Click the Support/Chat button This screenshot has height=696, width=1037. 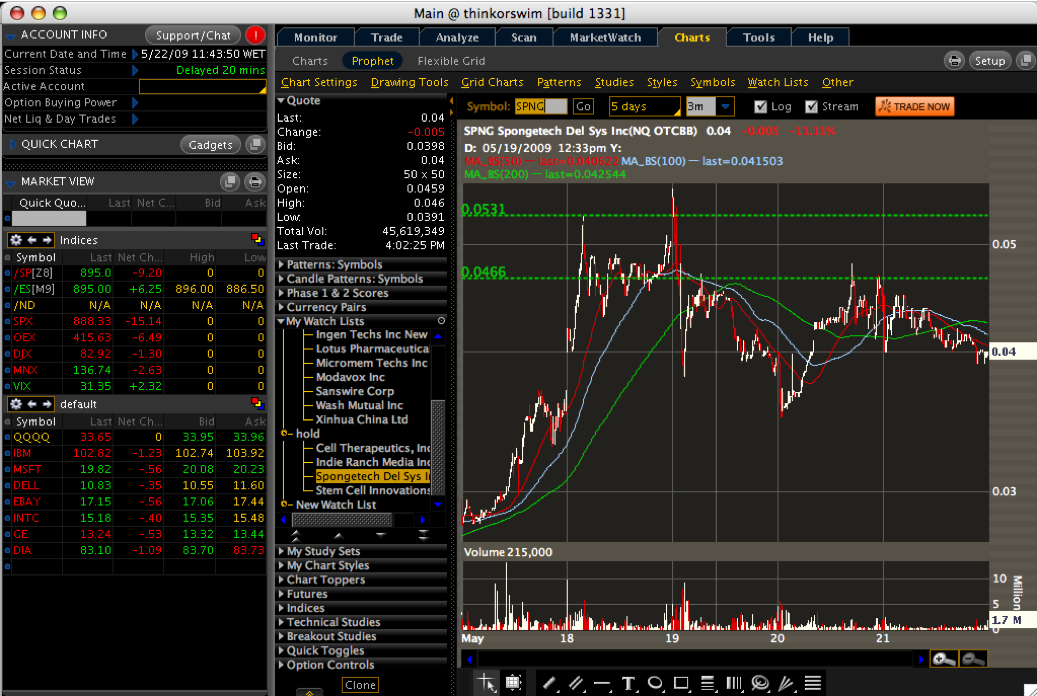[x=193, y=35]
